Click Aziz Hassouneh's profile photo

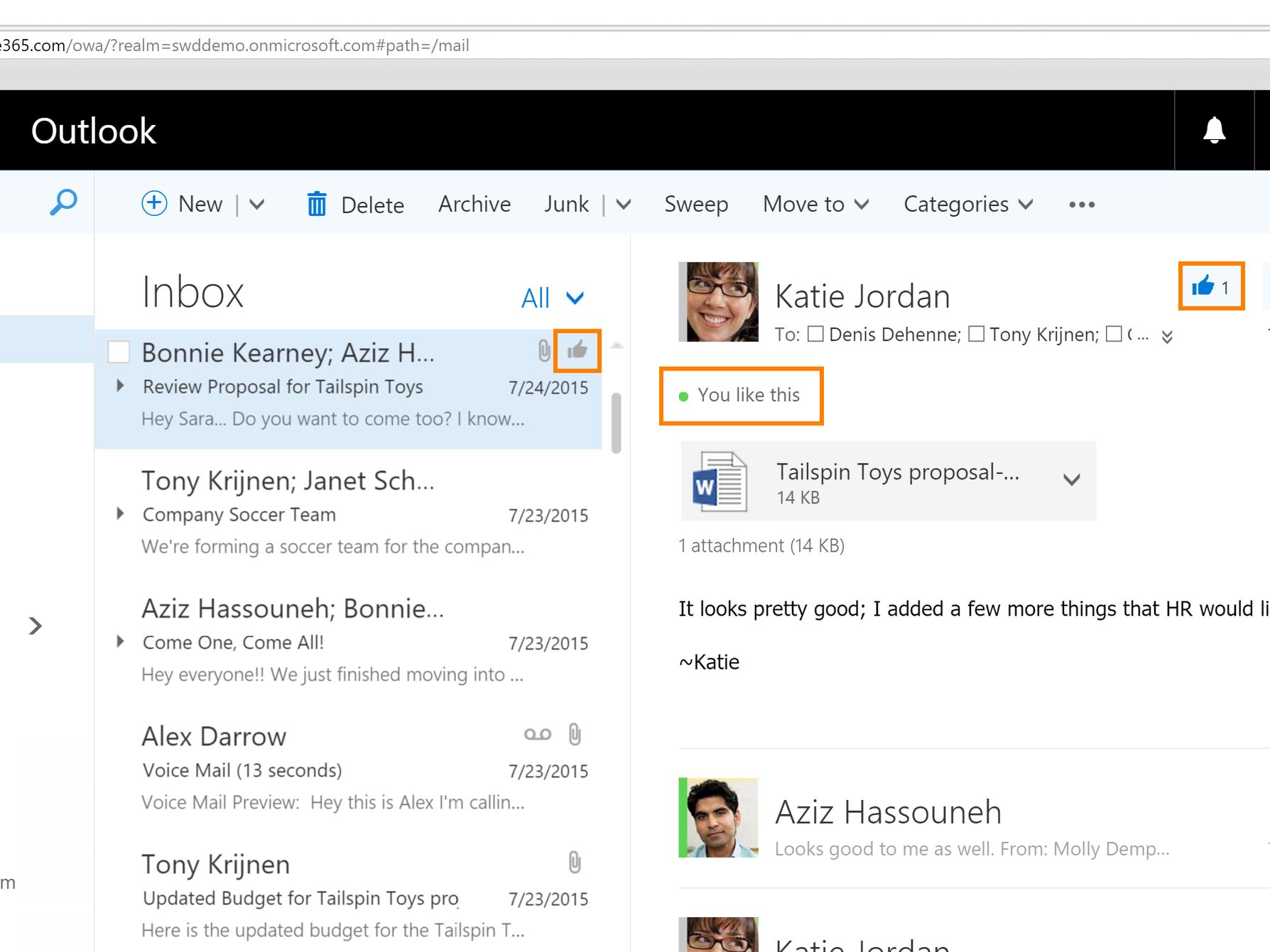coord(718,818)
